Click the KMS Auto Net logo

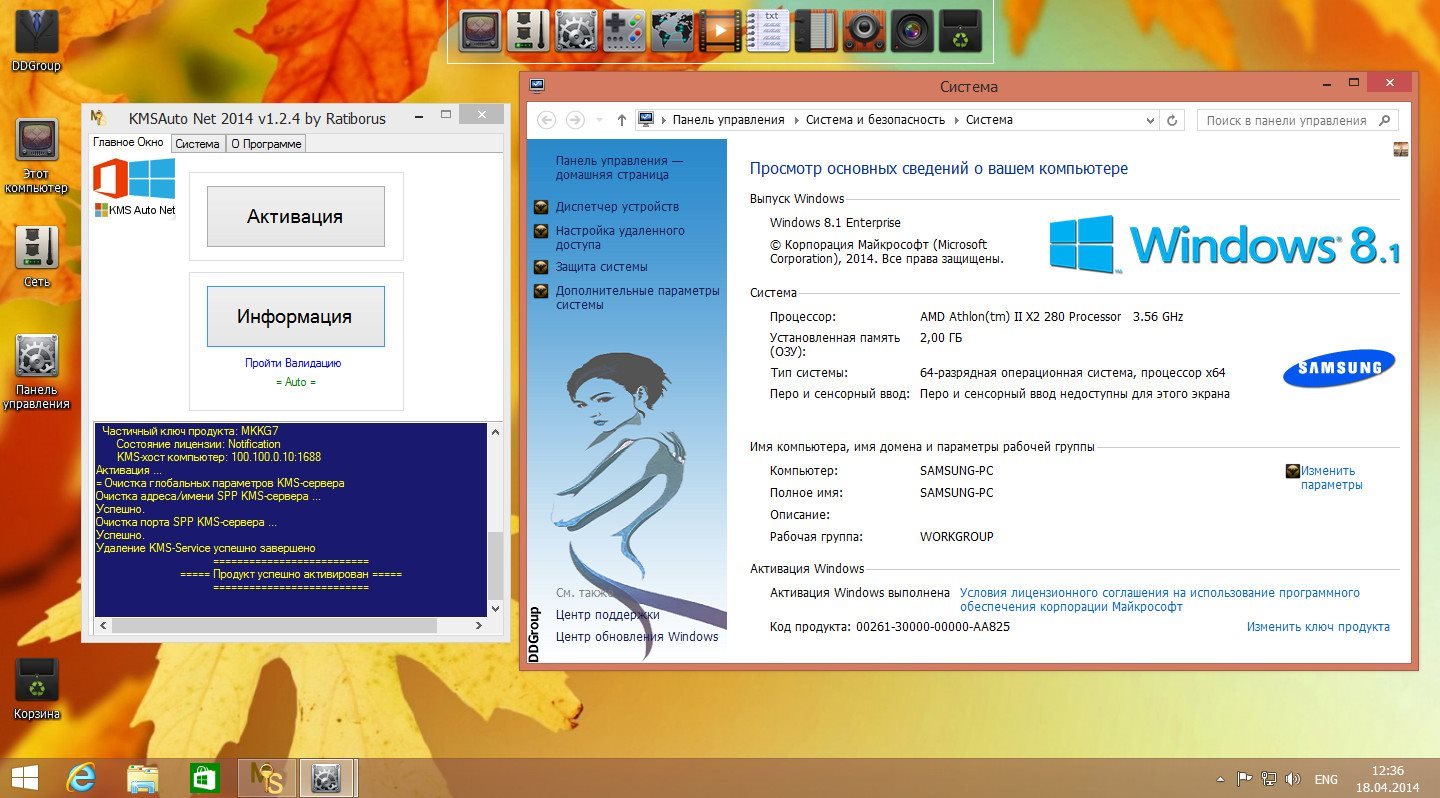(134, 187)
